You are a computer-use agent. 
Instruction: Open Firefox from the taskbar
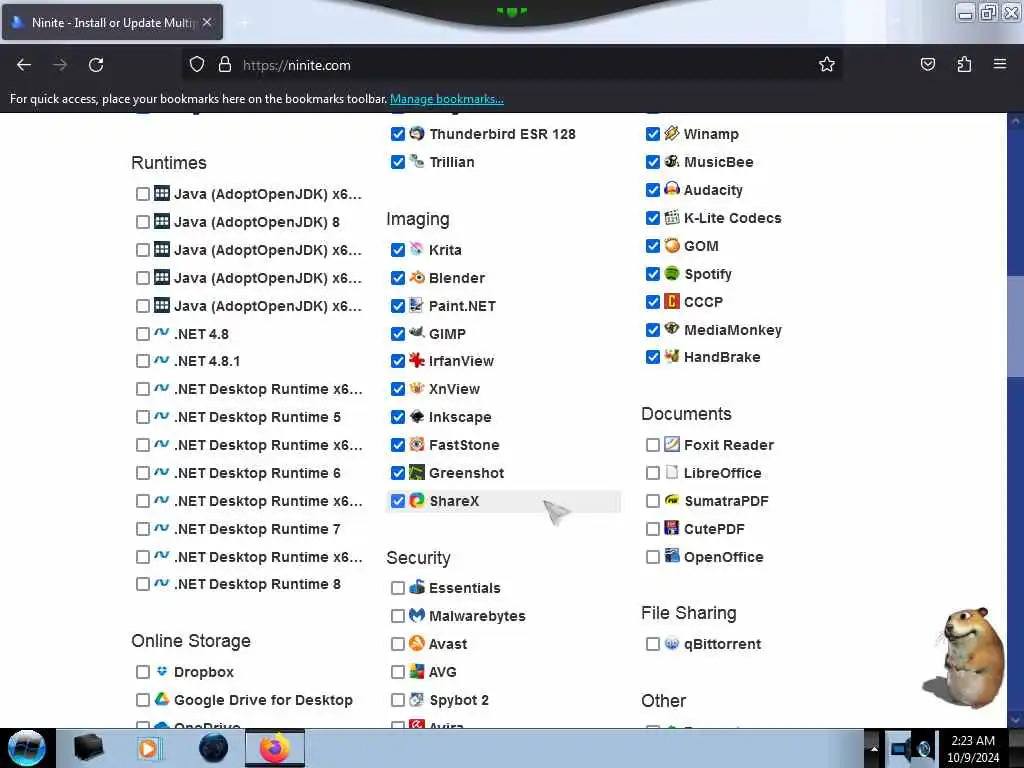pyautogui.click(x=275, y=748)
